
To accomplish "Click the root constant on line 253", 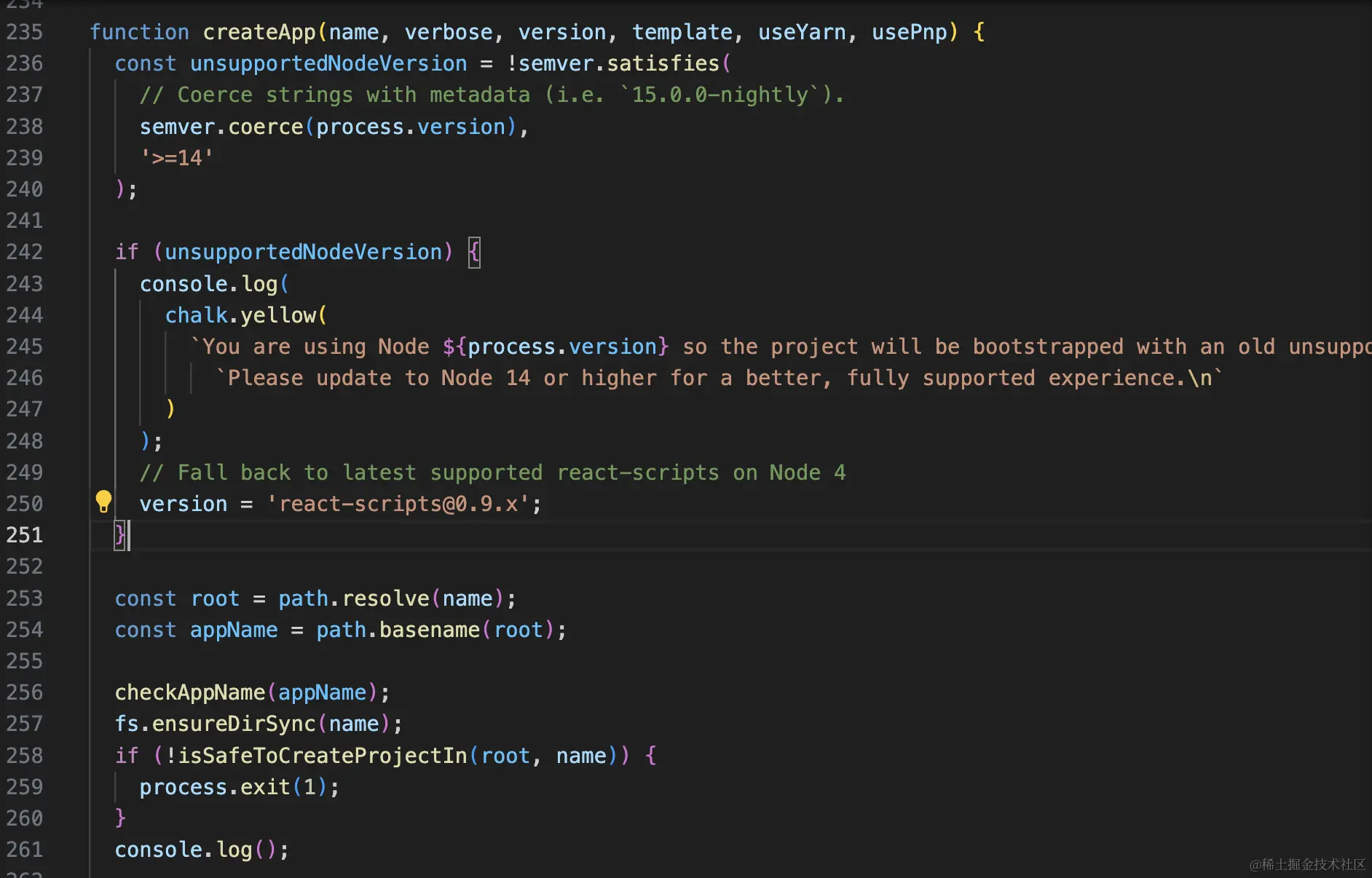I will (x=215, y=598).
